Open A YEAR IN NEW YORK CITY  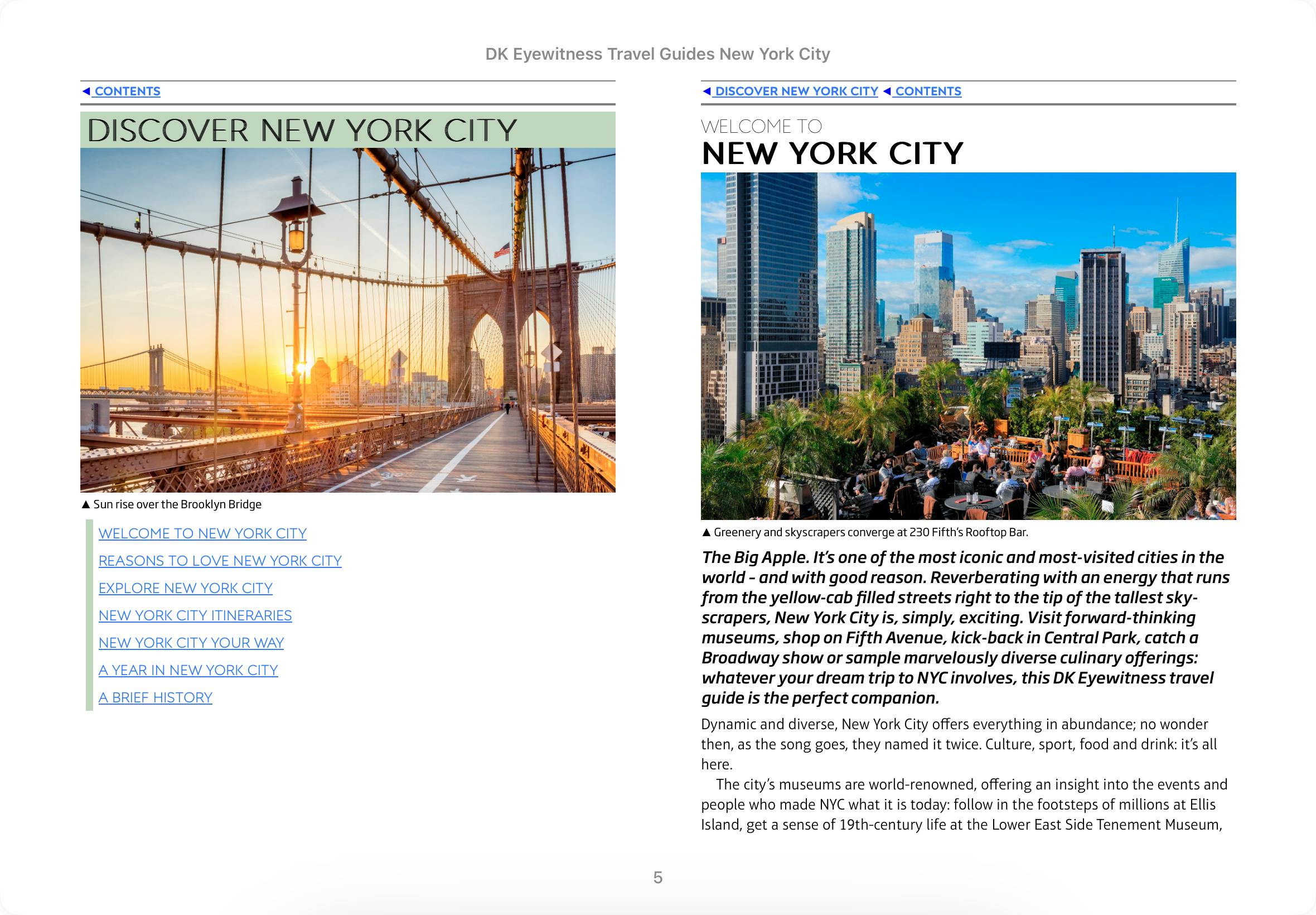pos(188,670)
